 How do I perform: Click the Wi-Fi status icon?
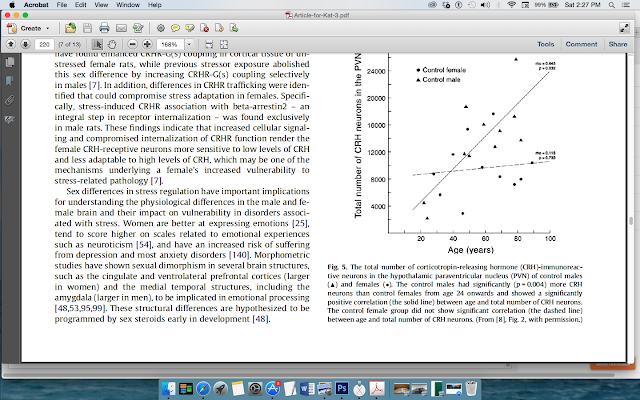pos(511,5)
